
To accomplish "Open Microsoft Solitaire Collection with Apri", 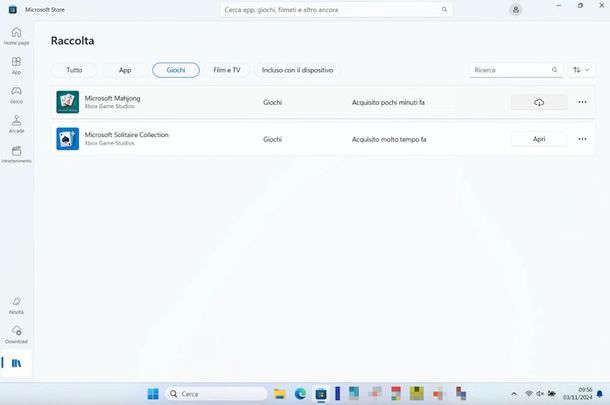I will pos(539,139).
